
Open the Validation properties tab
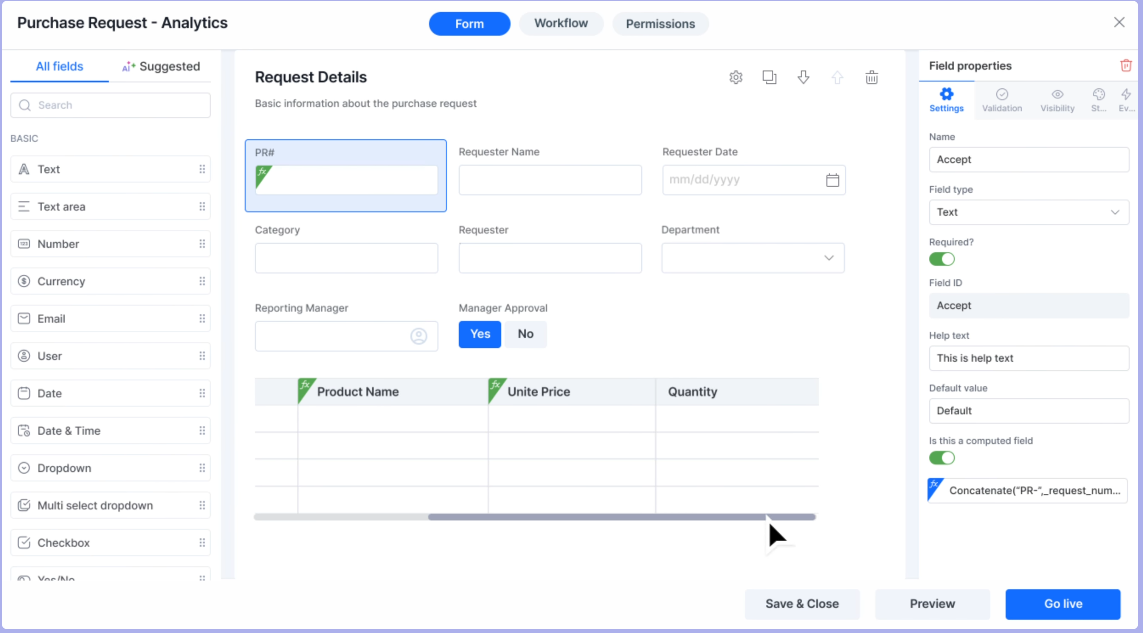[x=1002, y=100]
